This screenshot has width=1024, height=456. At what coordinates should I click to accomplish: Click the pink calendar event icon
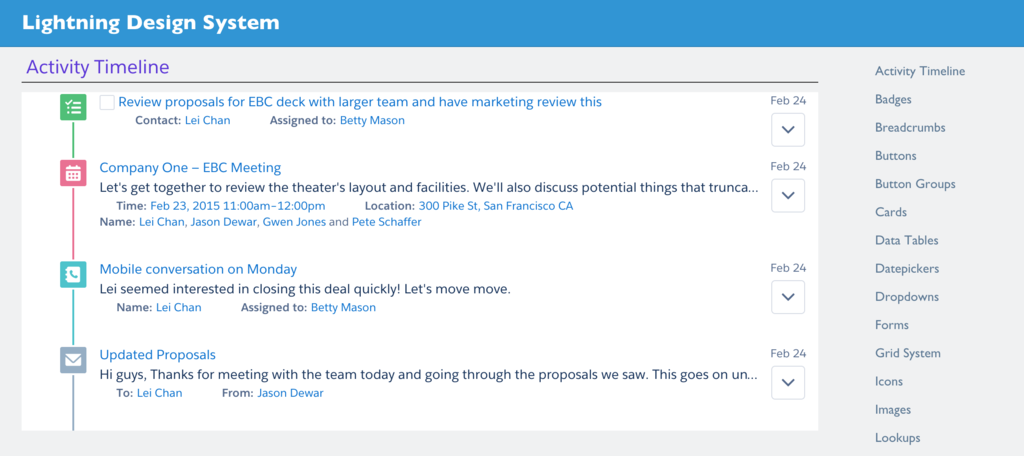[73, 172]
